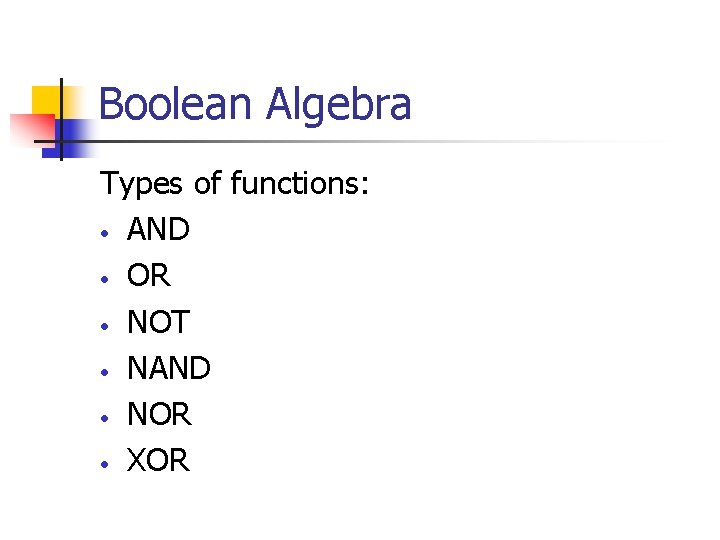Screen dimensions: 720x540
Task: Click the bullet dot beside AND
Action: pos(105,234)
